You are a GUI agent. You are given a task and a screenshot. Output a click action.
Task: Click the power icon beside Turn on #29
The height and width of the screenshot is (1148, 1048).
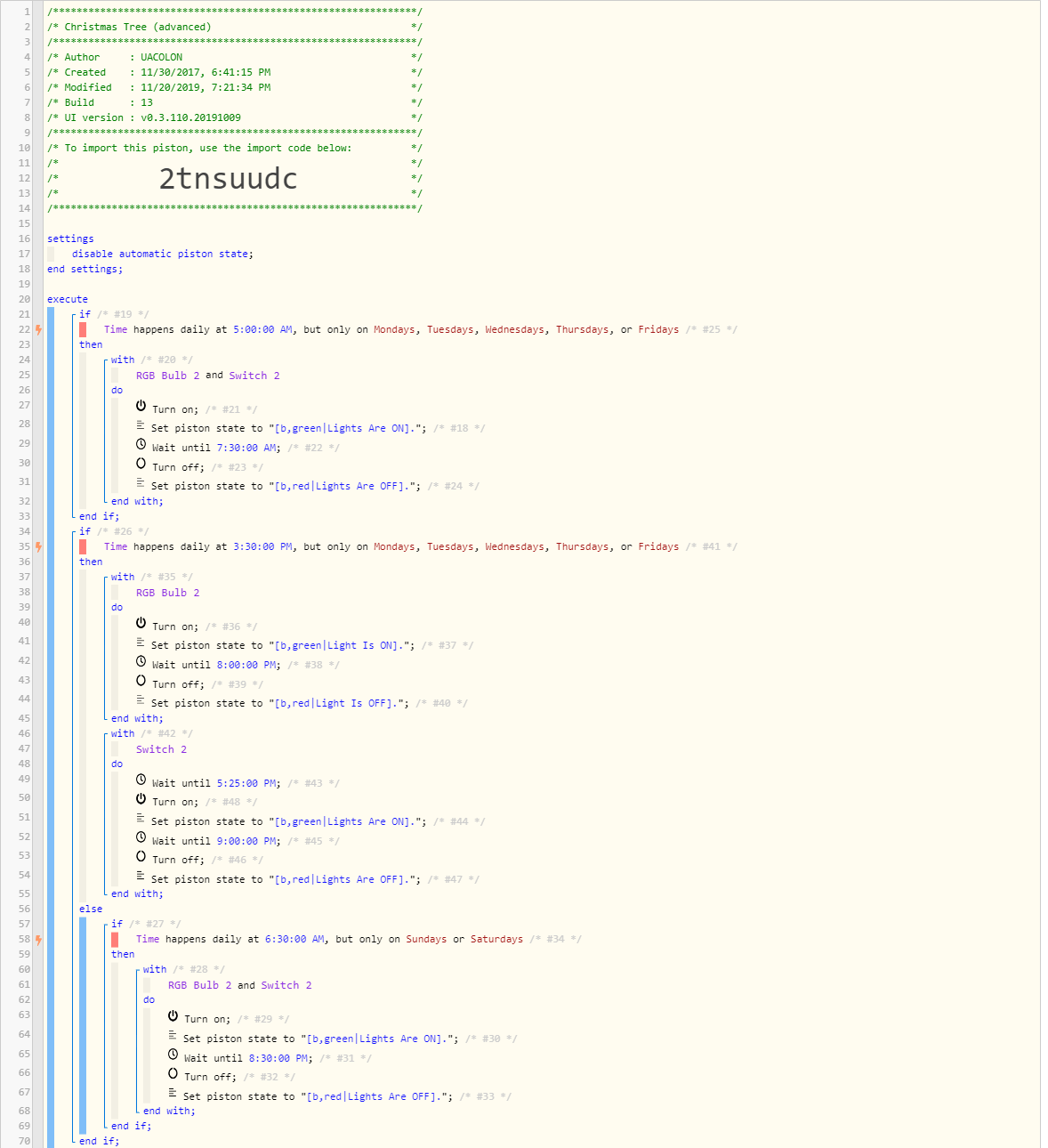[x=173, y=1015]
